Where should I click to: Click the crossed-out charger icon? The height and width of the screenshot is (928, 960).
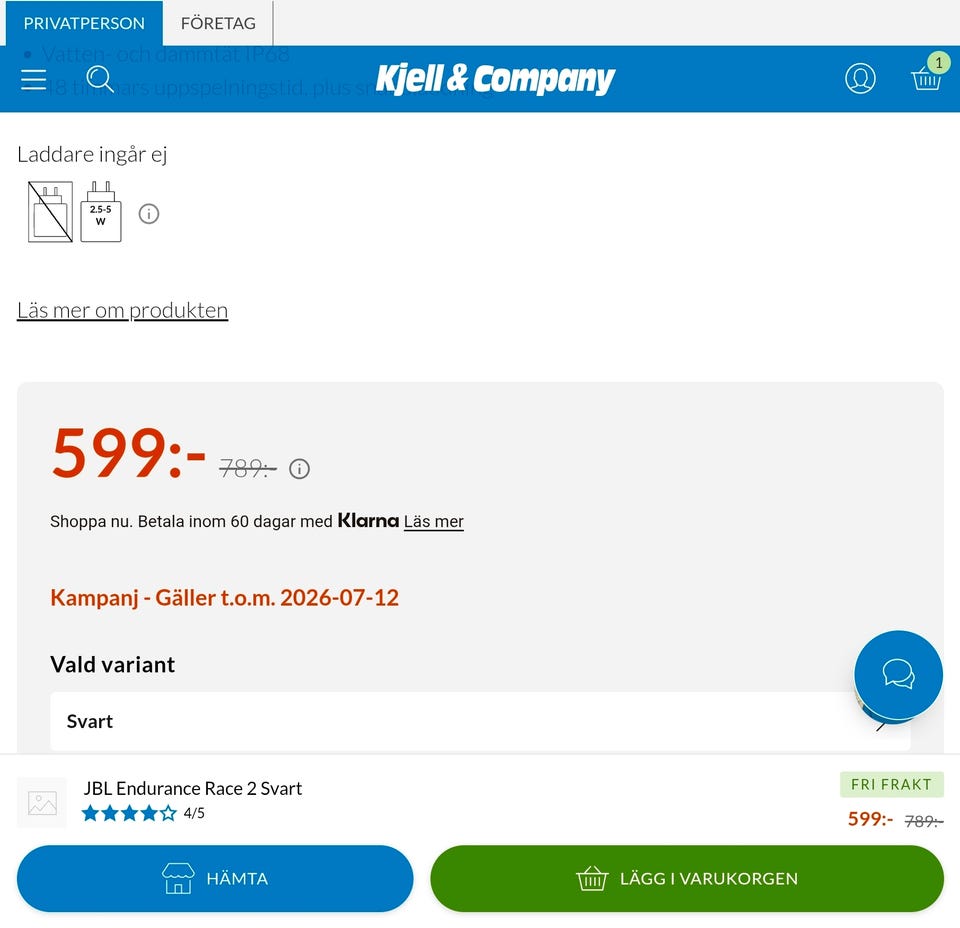point(50,212)
